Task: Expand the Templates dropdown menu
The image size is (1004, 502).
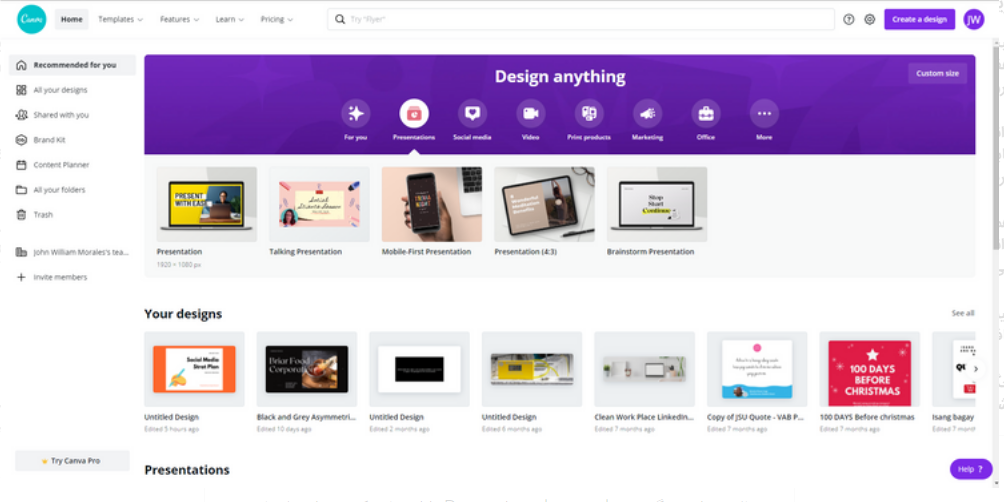Action: pos(120,19)
